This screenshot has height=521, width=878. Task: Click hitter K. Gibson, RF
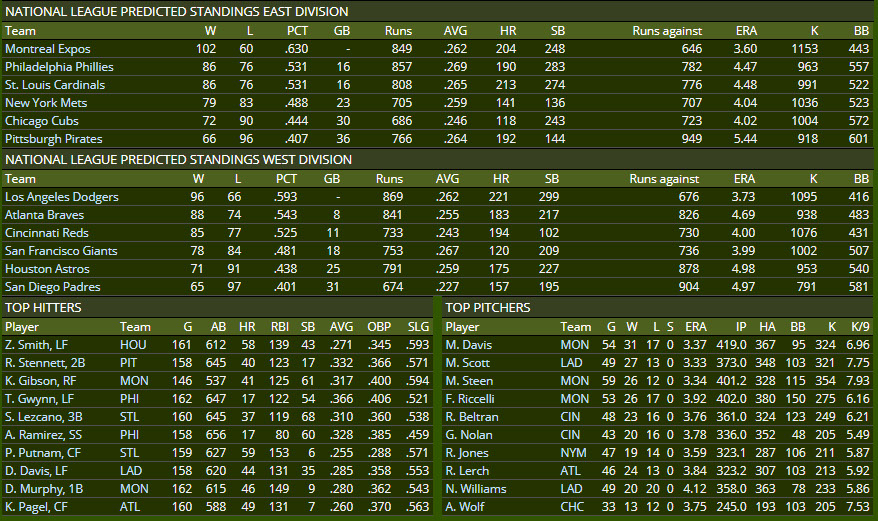coord(38,381)
